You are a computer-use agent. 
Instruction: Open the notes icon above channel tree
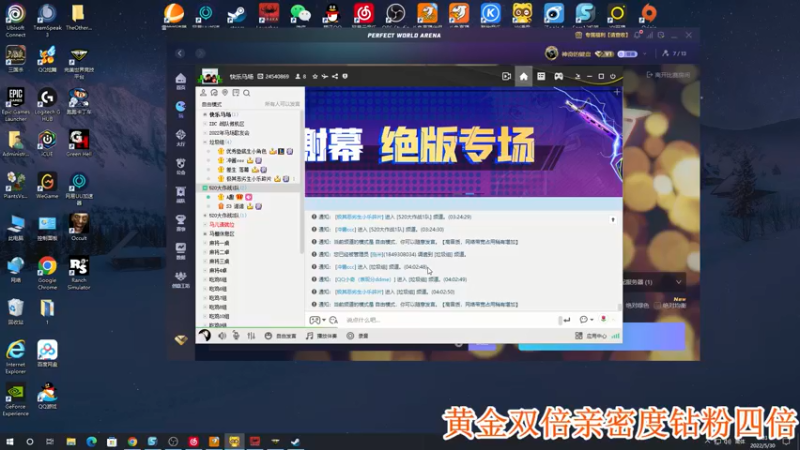pos(236,93)
